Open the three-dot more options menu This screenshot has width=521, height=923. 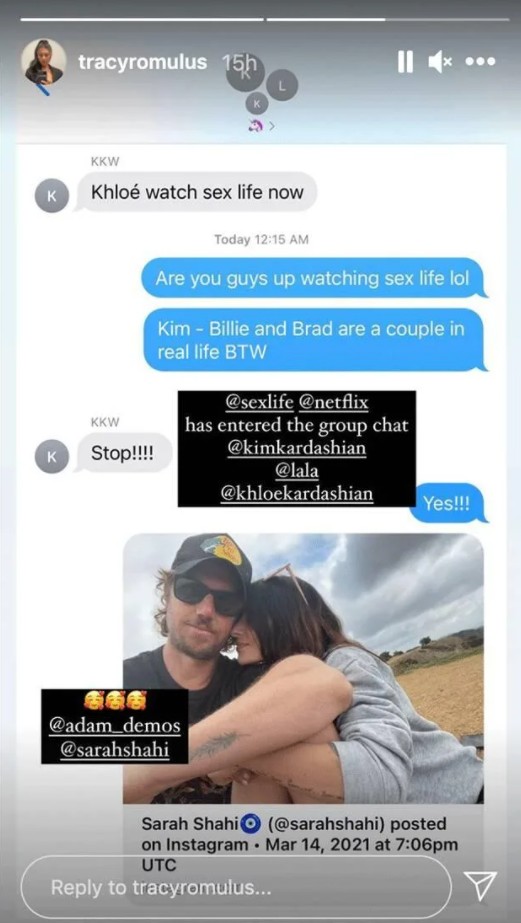click(481, 62)
